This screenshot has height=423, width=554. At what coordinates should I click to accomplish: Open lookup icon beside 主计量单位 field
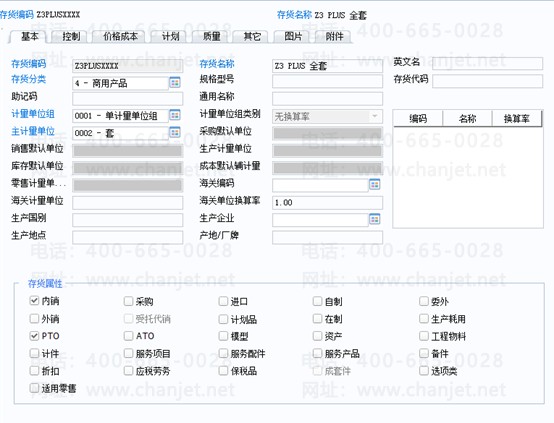[175, 132]
